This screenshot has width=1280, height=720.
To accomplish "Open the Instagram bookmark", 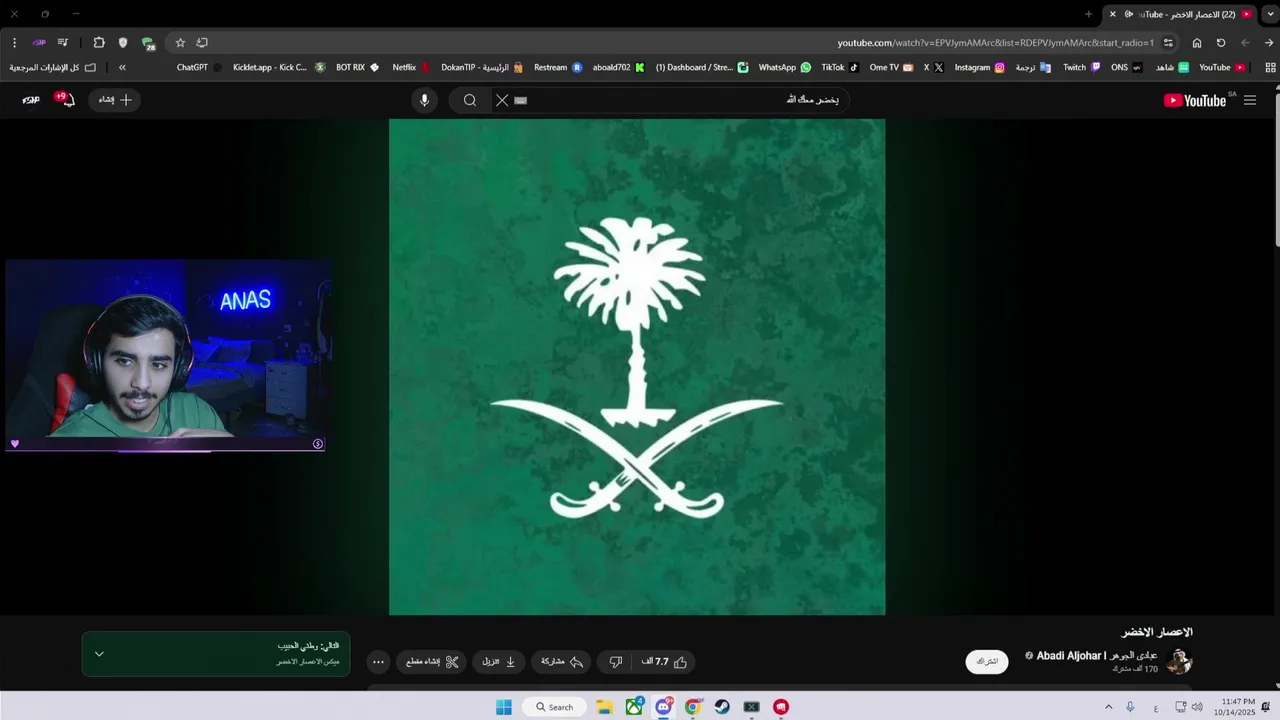I will (x=979, y=68).
